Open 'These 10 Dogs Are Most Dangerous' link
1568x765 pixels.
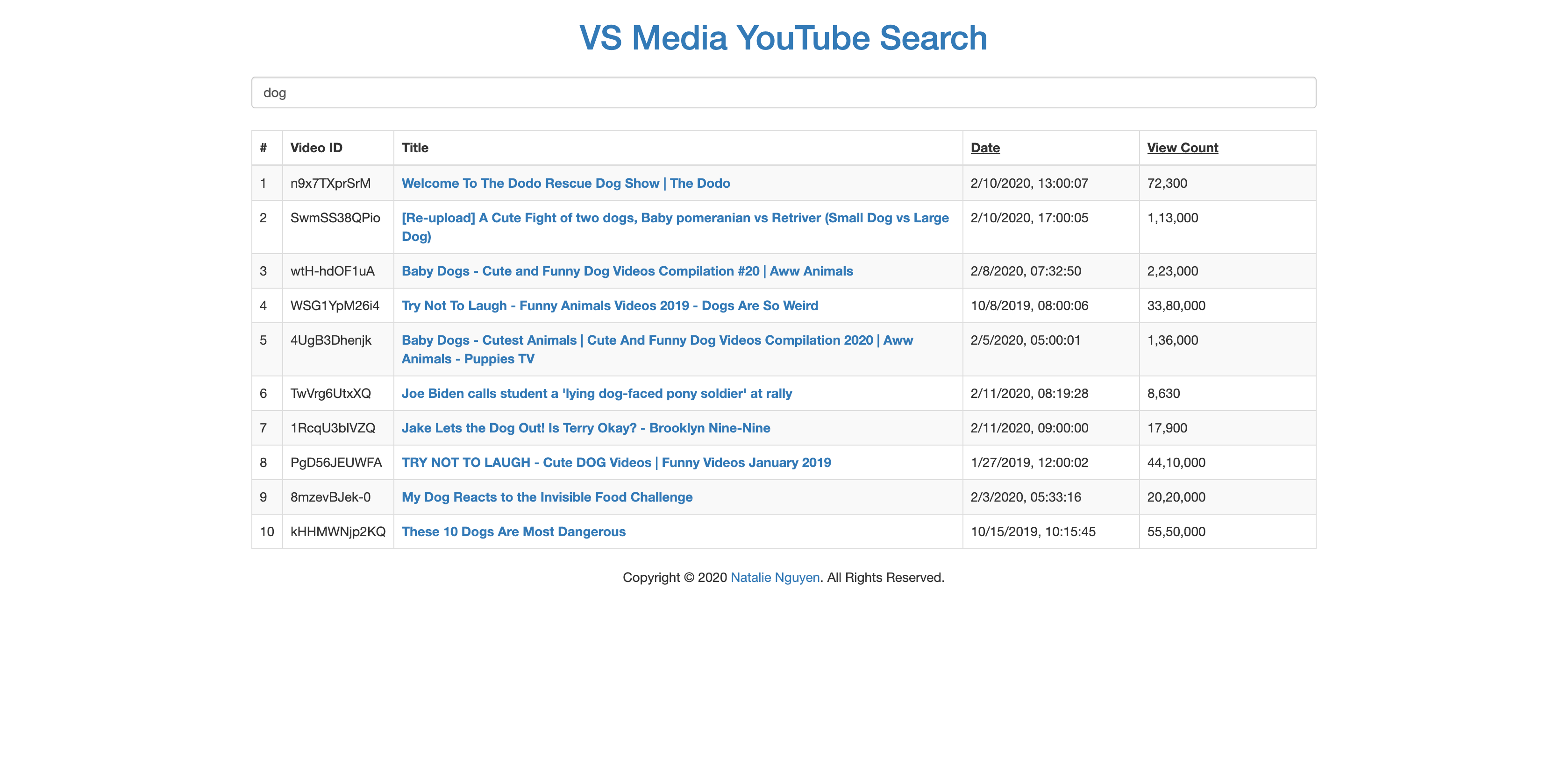[x=513, y=532]
